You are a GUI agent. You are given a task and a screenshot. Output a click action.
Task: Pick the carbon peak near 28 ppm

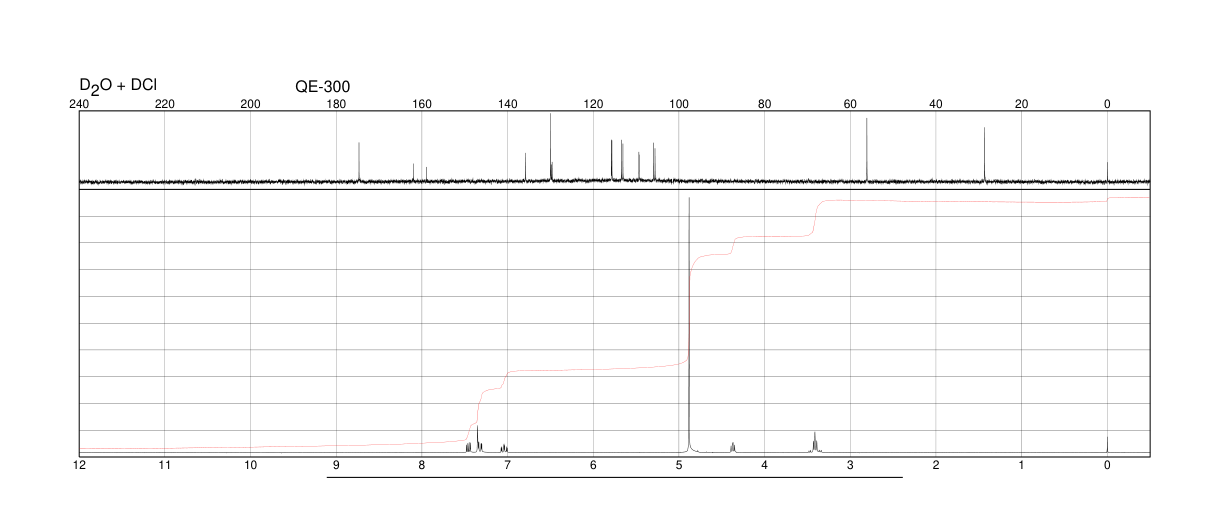[984, 155]
